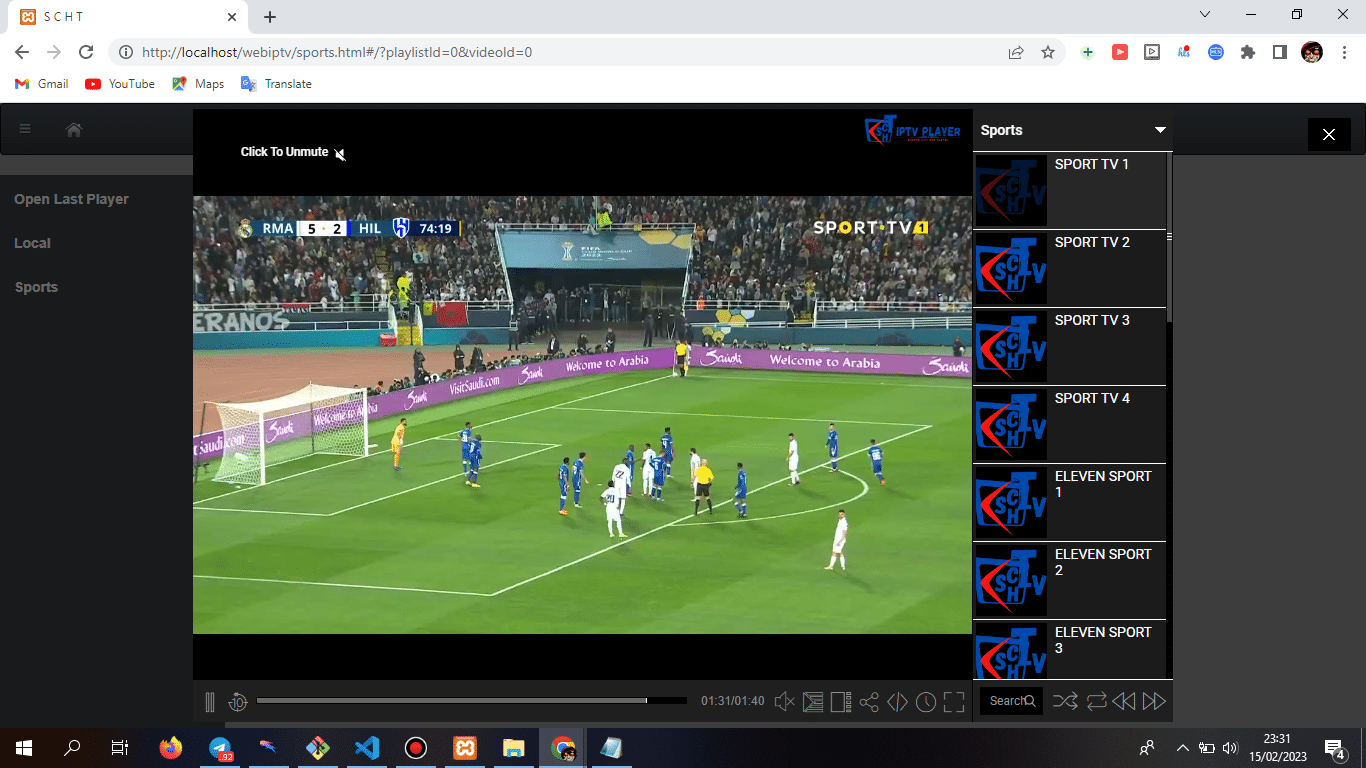Play the SPORT TV 4 channel
Image resolution: width=1366 pixels, height=768 pixels.
point(1070,424)
